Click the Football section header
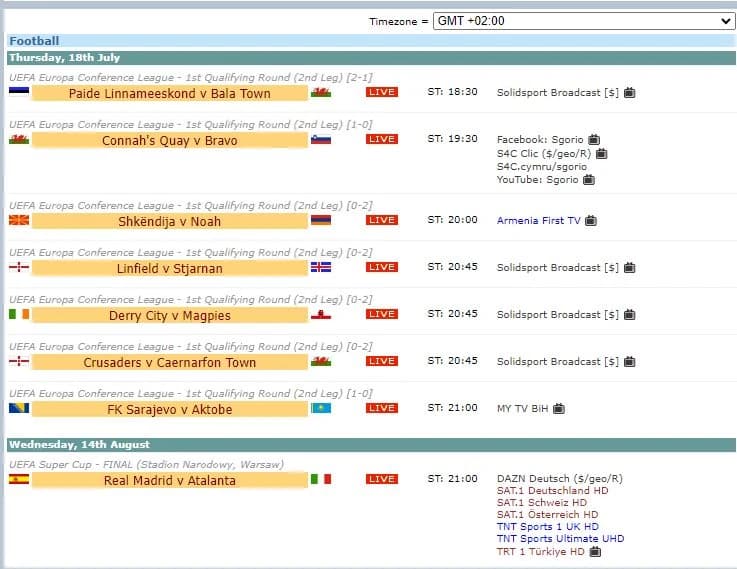The width and height of the screenshot is (737, 569). (371, 41)
